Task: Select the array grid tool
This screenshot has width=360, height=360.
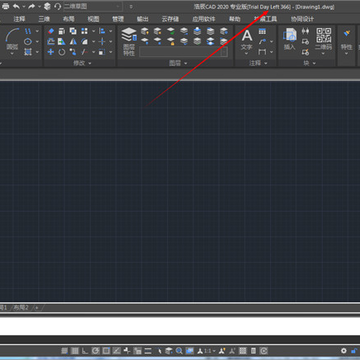Action: point(84,31)
